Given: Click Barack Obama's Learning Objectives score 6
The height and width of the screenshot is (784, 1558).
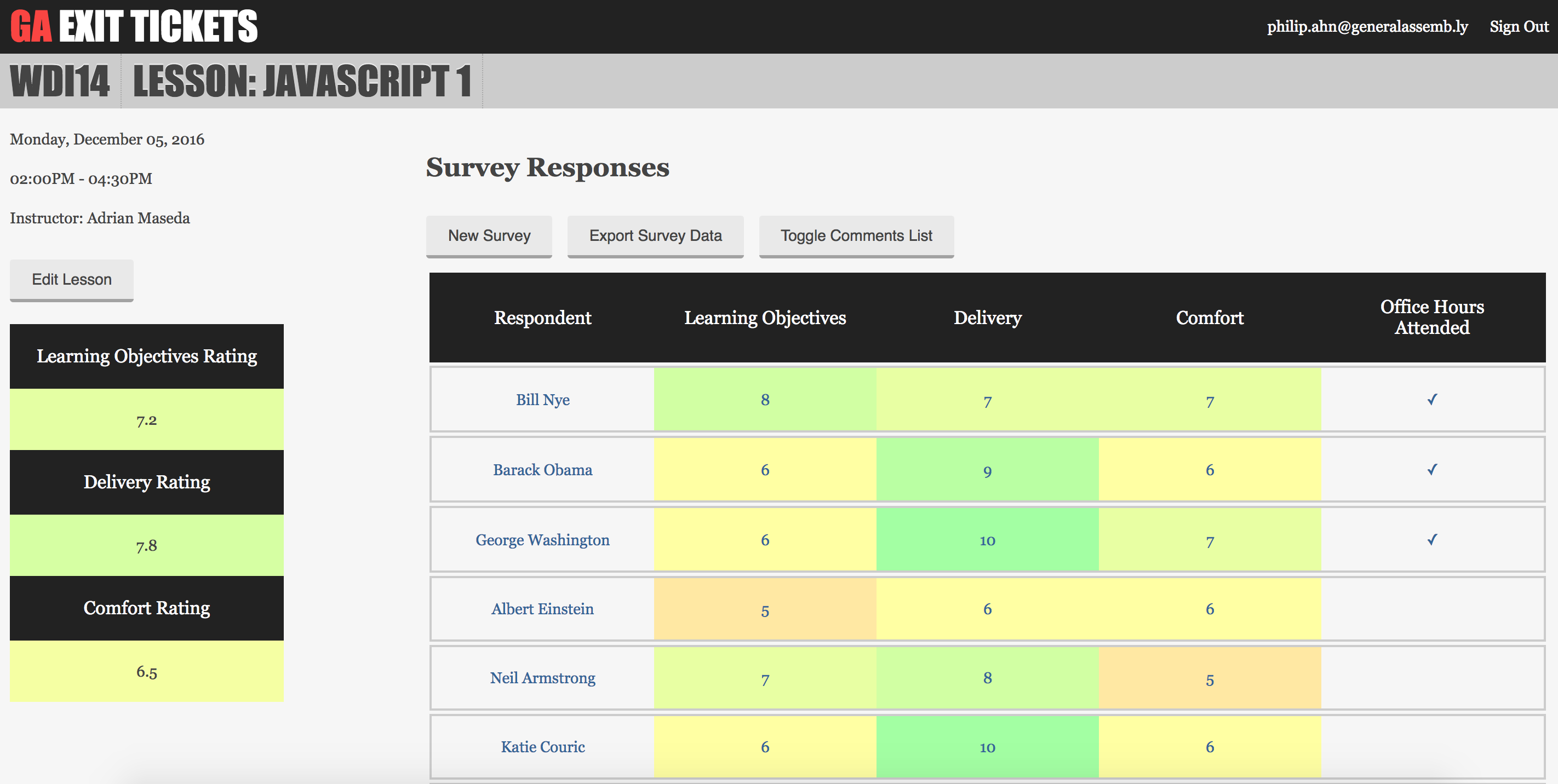Looking at the screenshot, I should pyautogui.click(x=765, y=470).
